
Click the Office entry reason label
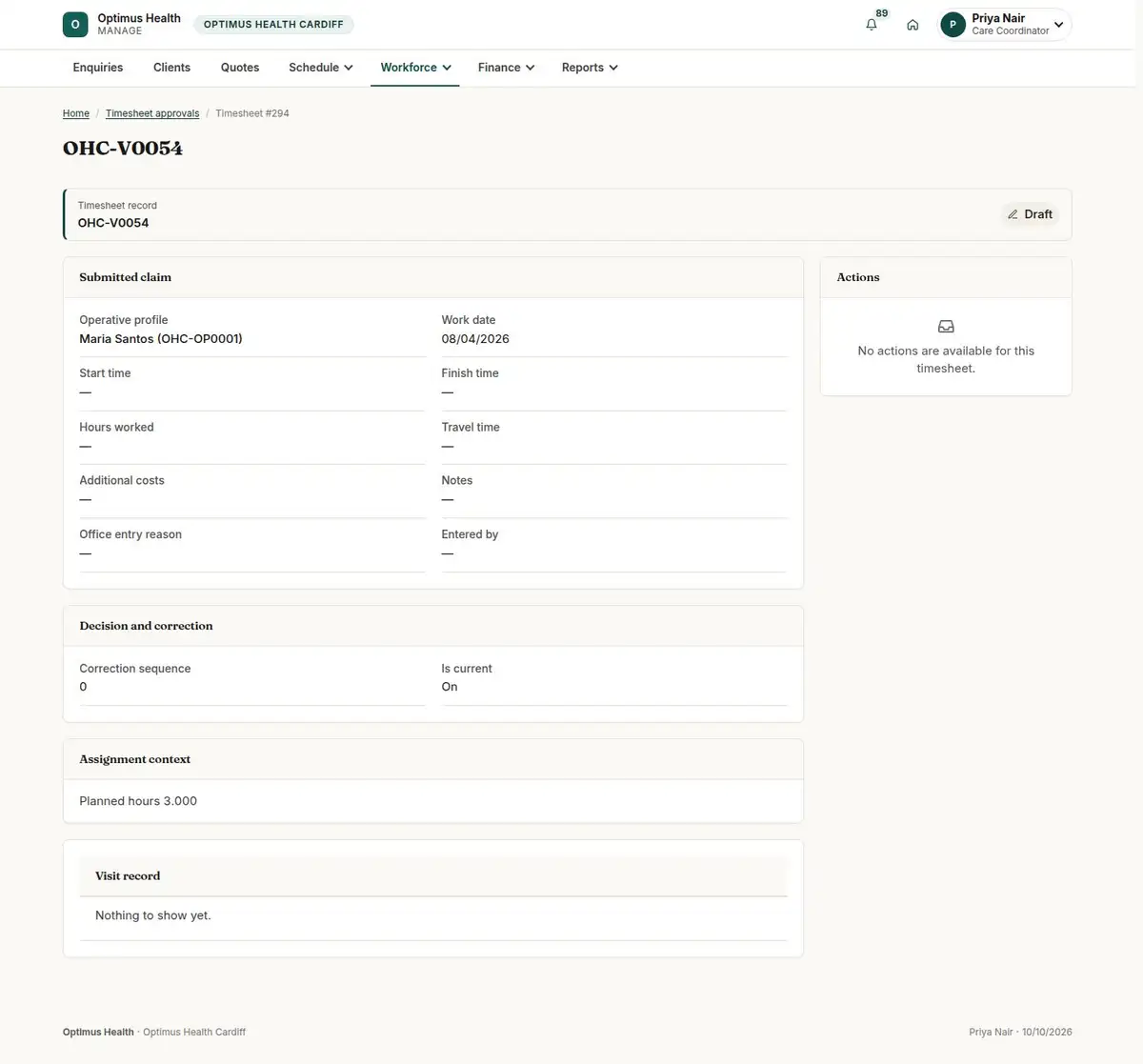tap(130, 534)
